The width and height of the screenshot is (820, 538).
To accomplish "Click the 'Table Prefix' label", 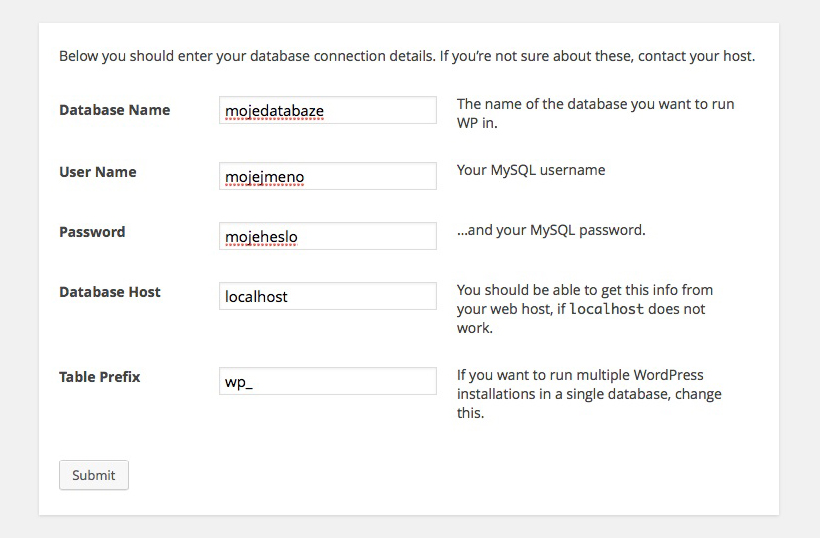I will (99, 377).
